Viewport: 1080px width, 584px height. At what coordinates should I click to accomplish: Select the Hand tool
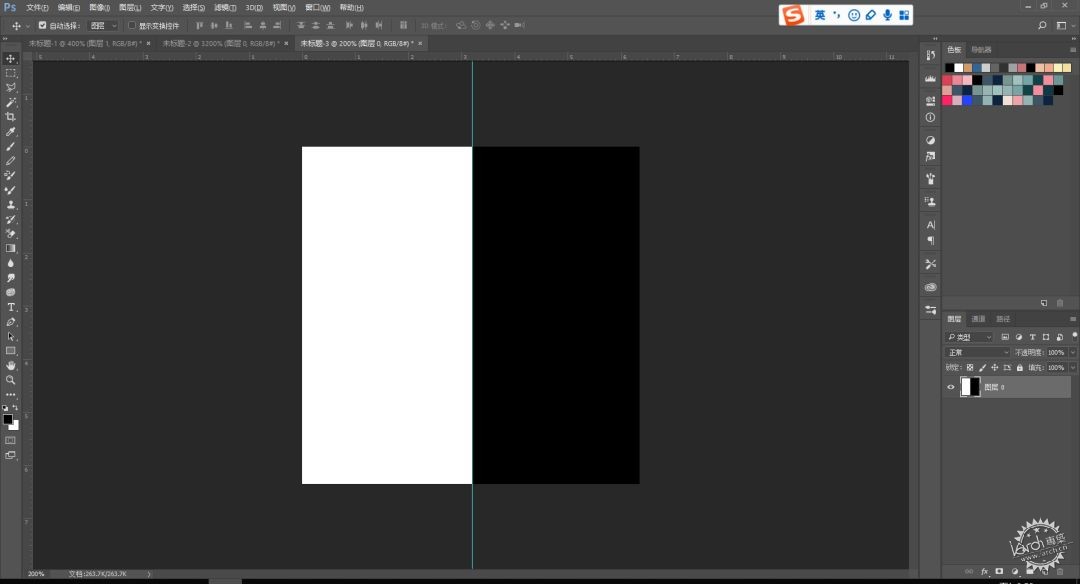[x=10, y=365]
